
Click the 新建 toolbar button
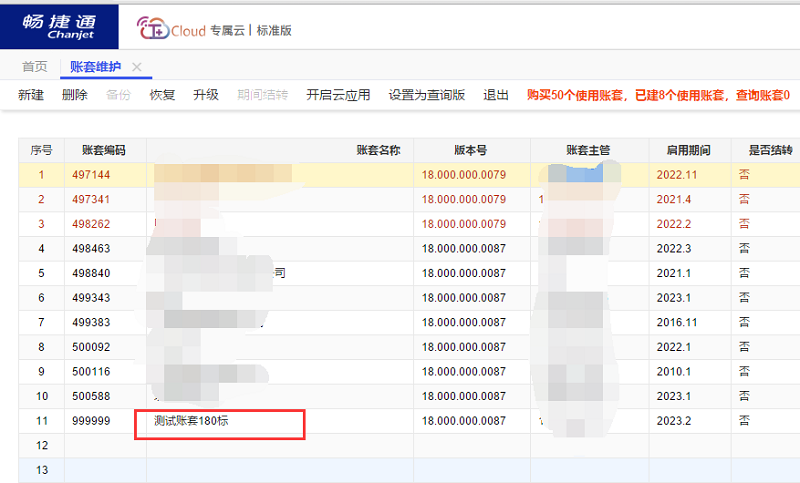click(x=31, y=95)
